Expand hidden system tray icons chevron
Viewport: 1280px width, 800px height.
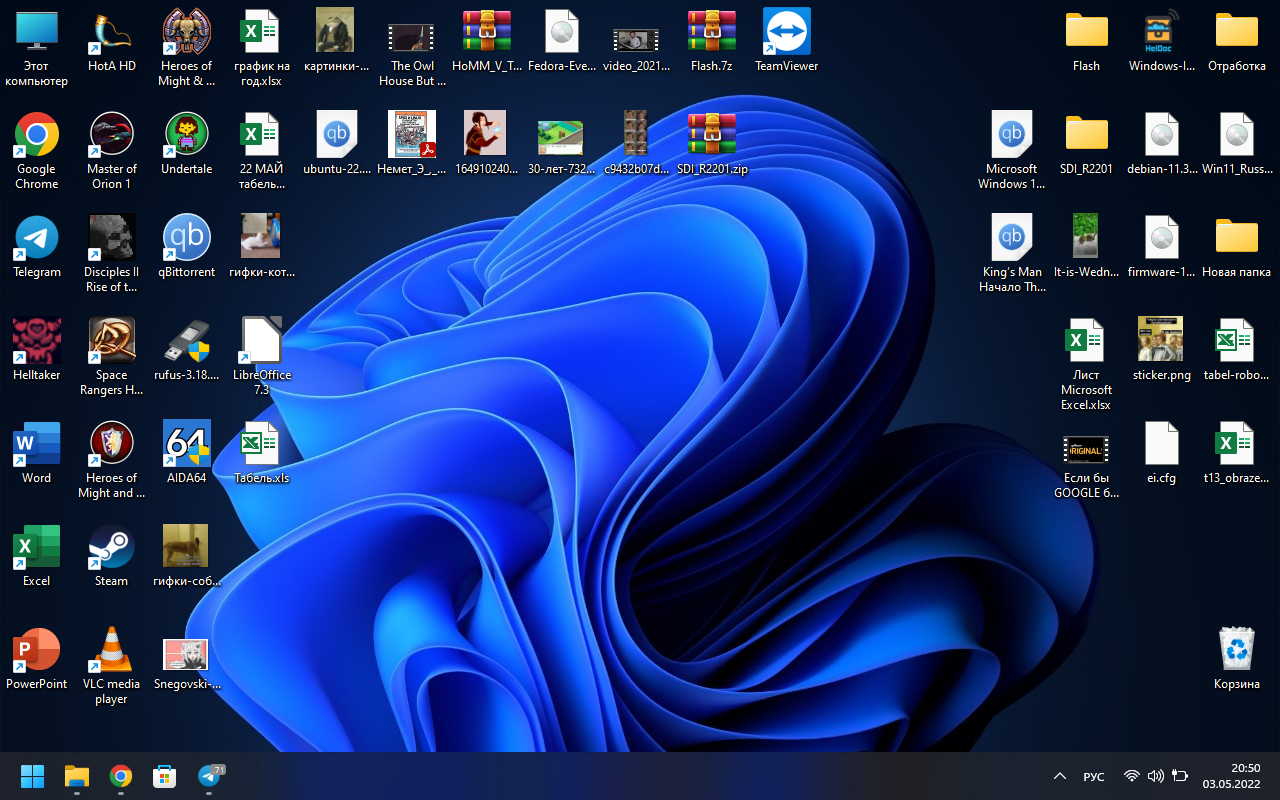(1060, 776)
